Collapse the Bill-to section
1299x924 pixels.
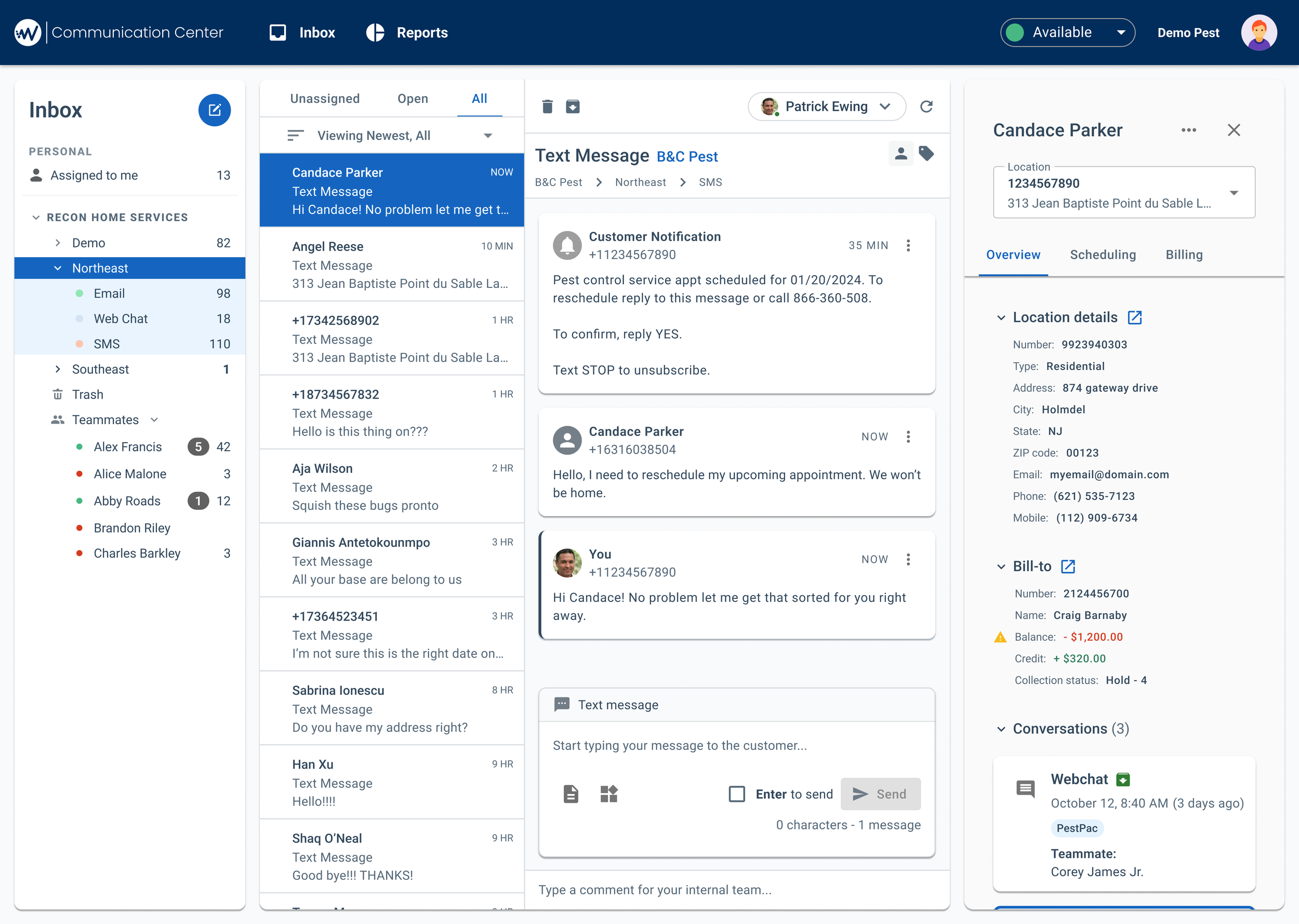coord(1001,566)
